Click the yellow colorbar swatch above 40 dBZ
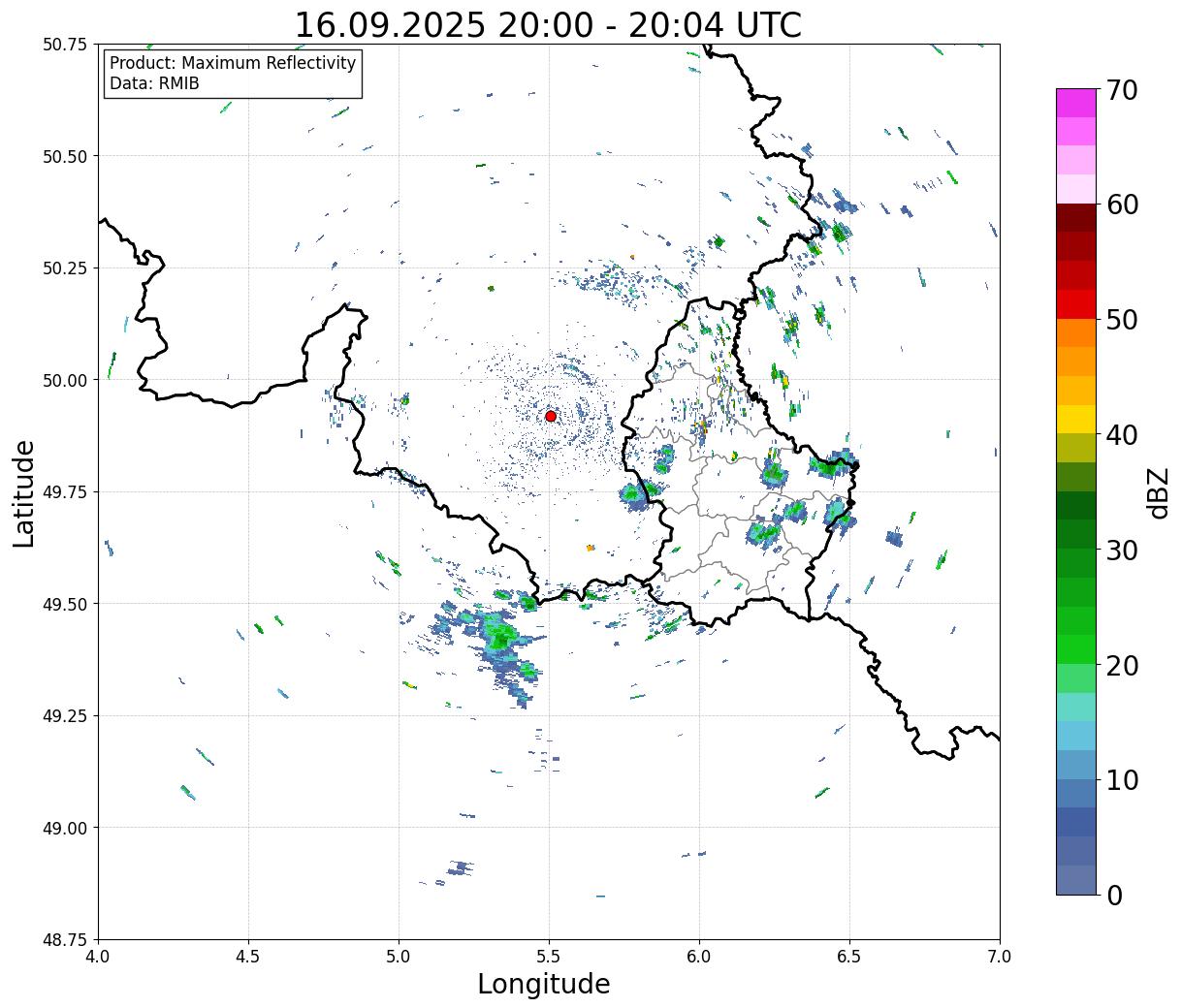1182x1008 pixels. click(1076, 420)
